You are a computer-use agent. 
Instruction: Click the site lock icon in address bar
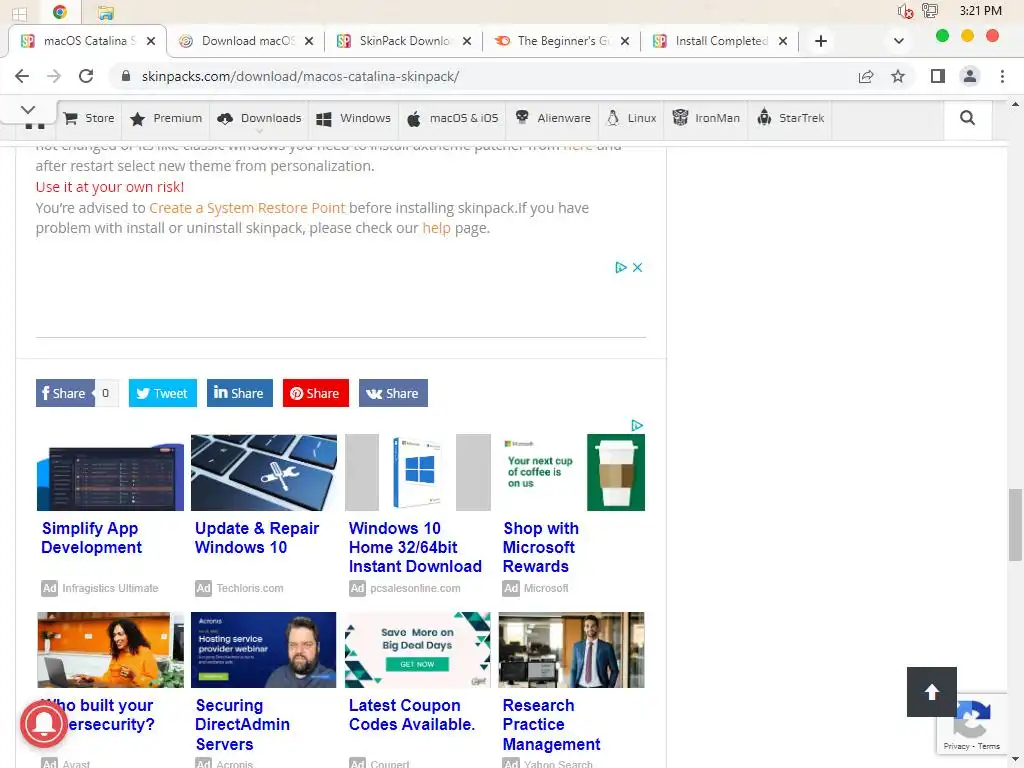pos(126,76)
